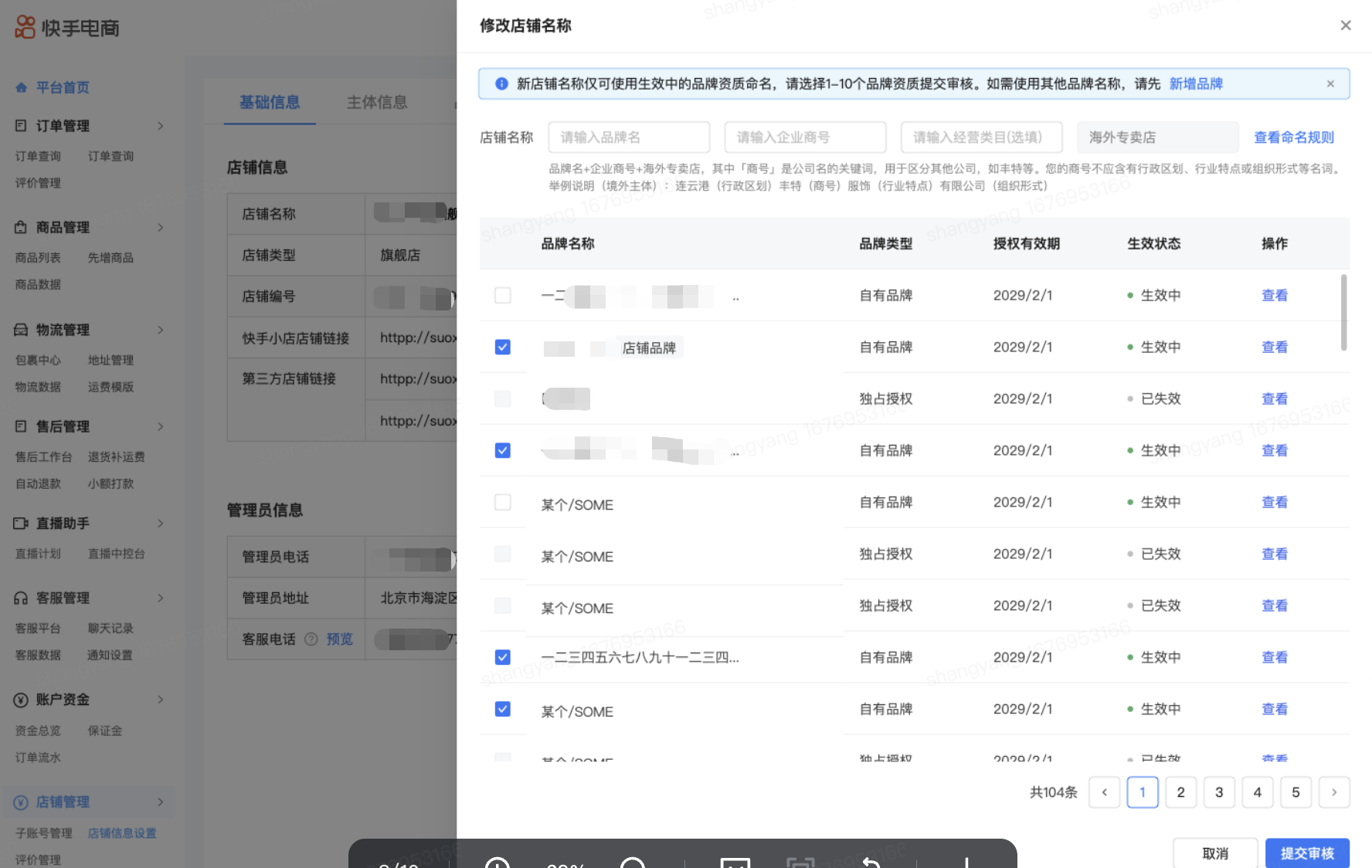Open 店铺信息设置 in the sidebar
Screen dimensions: 1372x868
point(122,833)
